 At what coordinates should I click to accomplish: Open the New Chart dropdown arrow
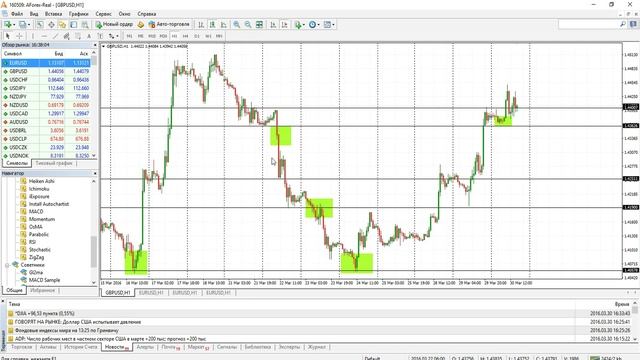14,25
